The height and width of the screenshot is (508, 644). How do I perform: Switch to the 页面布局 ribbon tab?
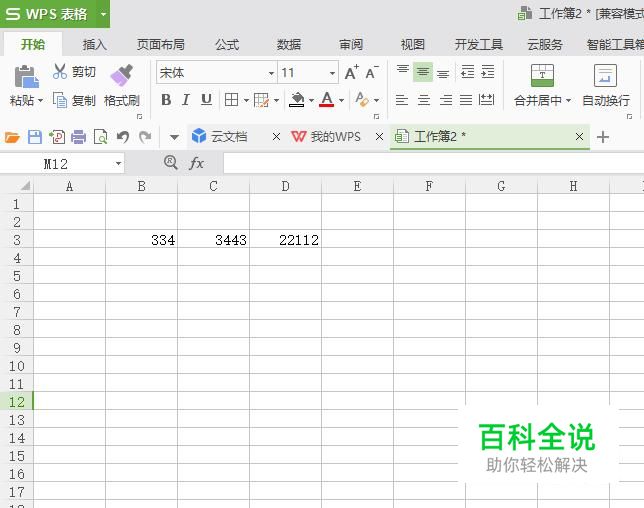click(161, 44)
